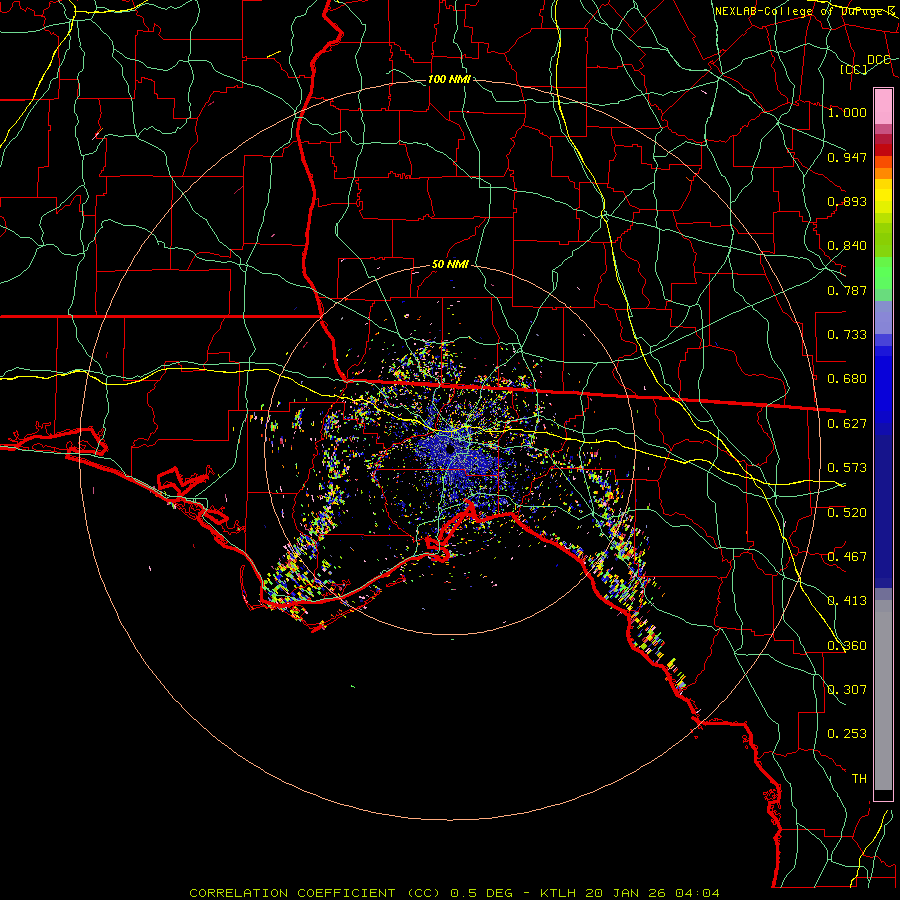This screenshot has width=900, height=900.
Task: Select the [CC] label above color bar
Action: pyautogui.click(x=854, y=69)
